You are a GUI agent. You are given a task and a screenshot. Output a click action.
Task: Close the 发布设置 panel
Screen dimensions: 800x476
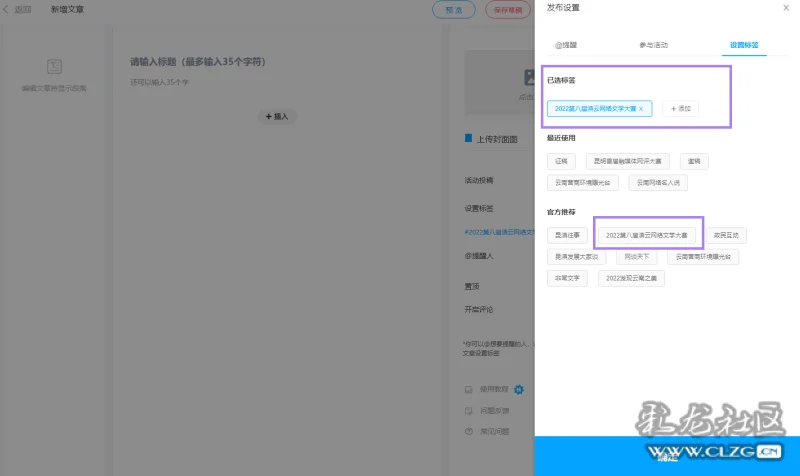pos(786,8)
